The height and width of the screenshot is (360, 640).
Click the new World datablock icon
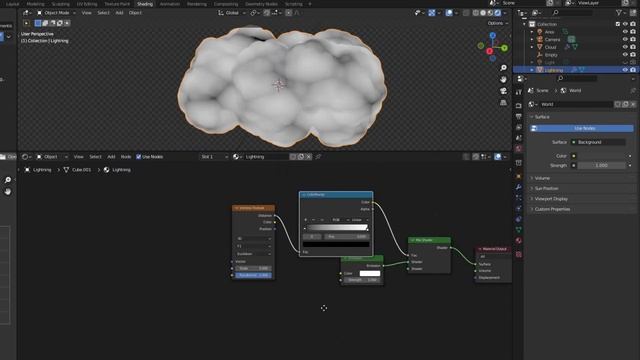[625, 104]
